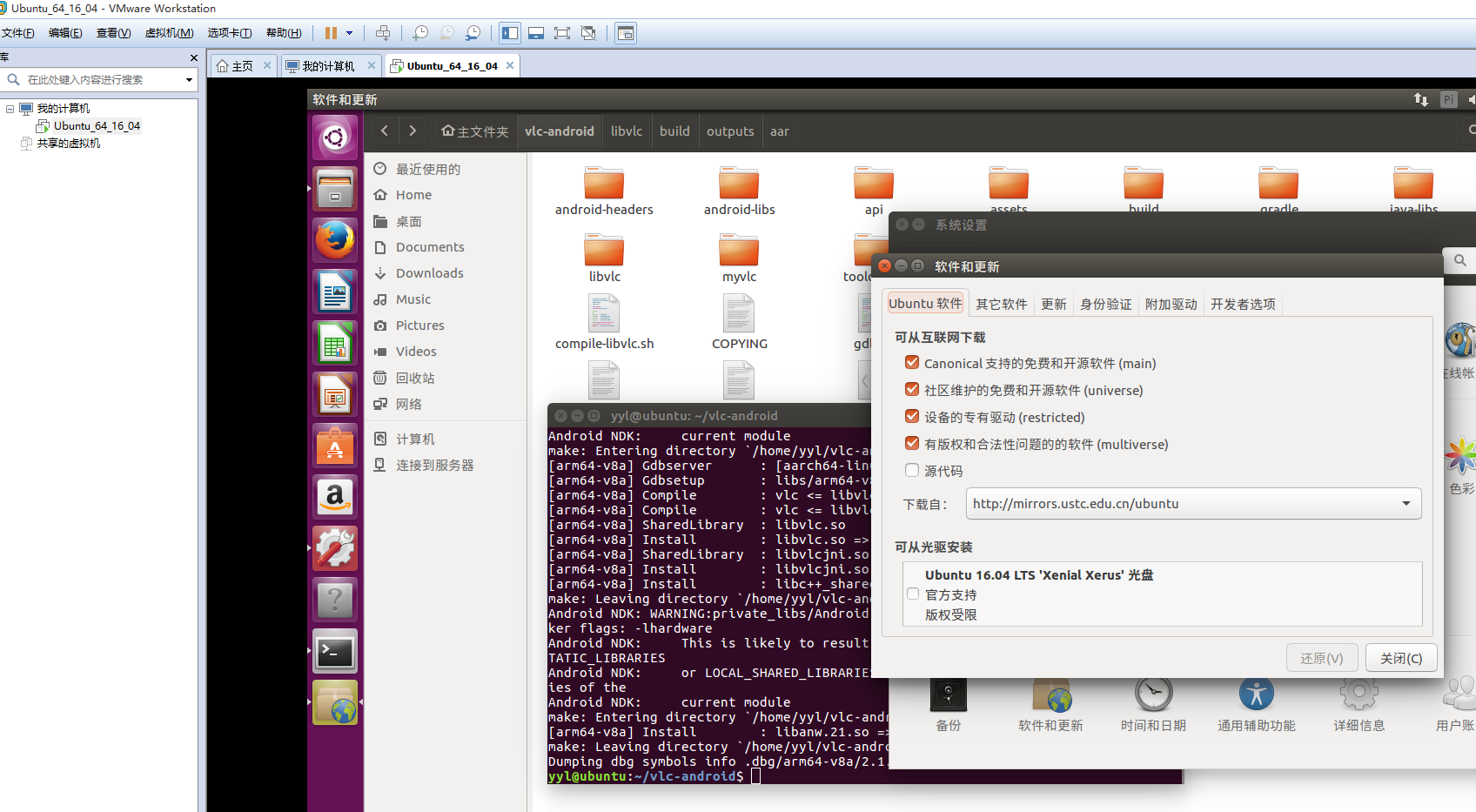
Task: Go forward in Files navigation
Action: pyautogui.click(x=413, y=131)
